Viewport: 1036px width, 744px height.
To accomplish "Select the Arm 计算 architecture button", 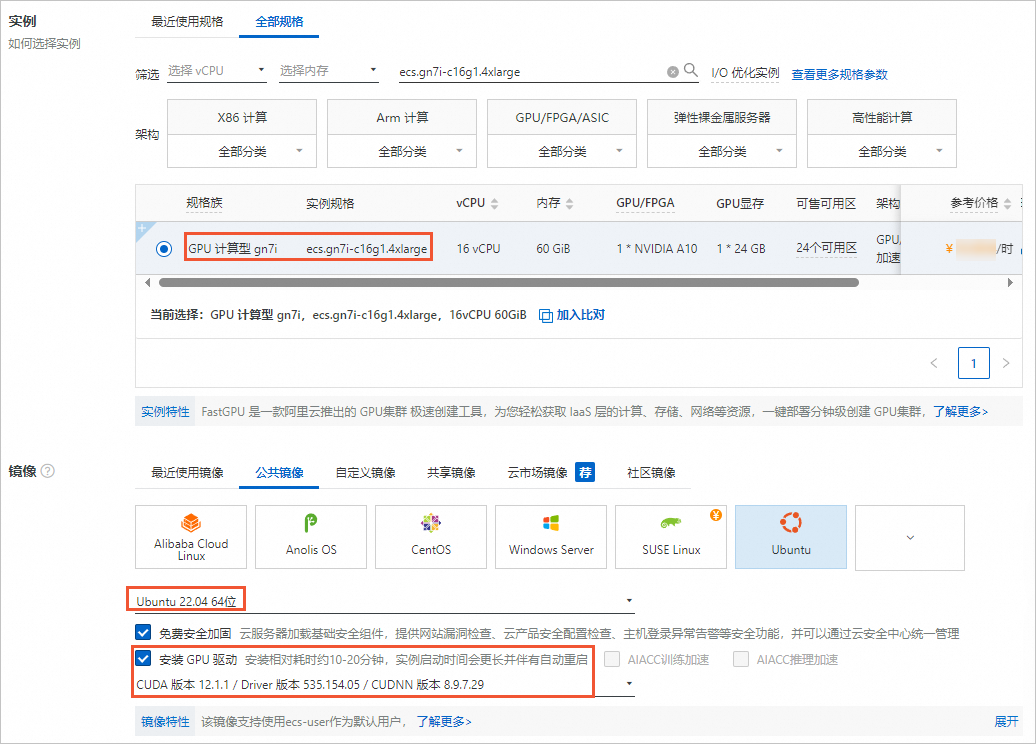I will [402, 118].
